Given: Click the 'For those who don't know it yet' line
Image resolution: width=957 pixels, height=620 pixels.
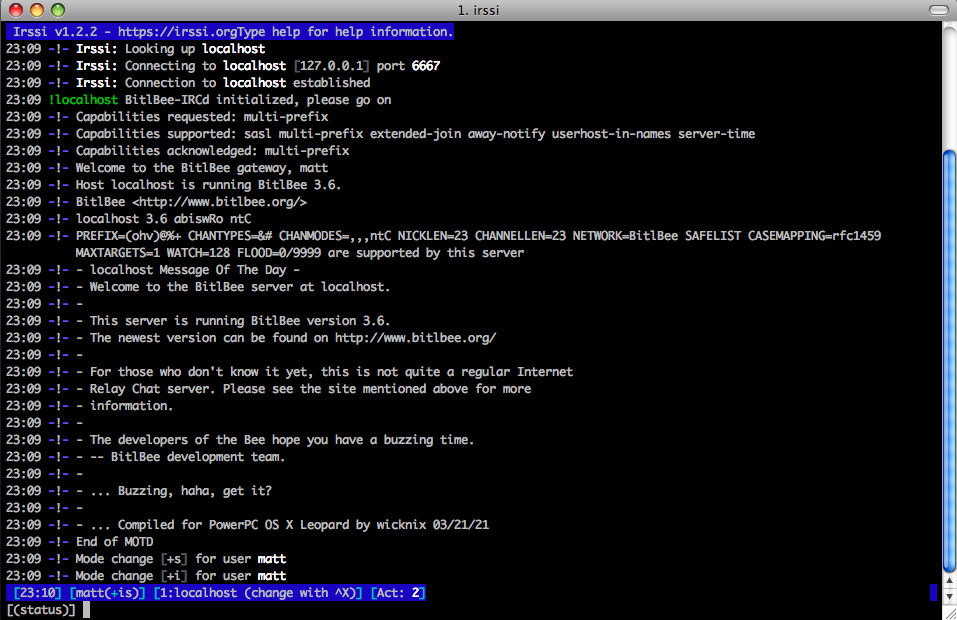Looking at the screenshot, I should (289, 372).
